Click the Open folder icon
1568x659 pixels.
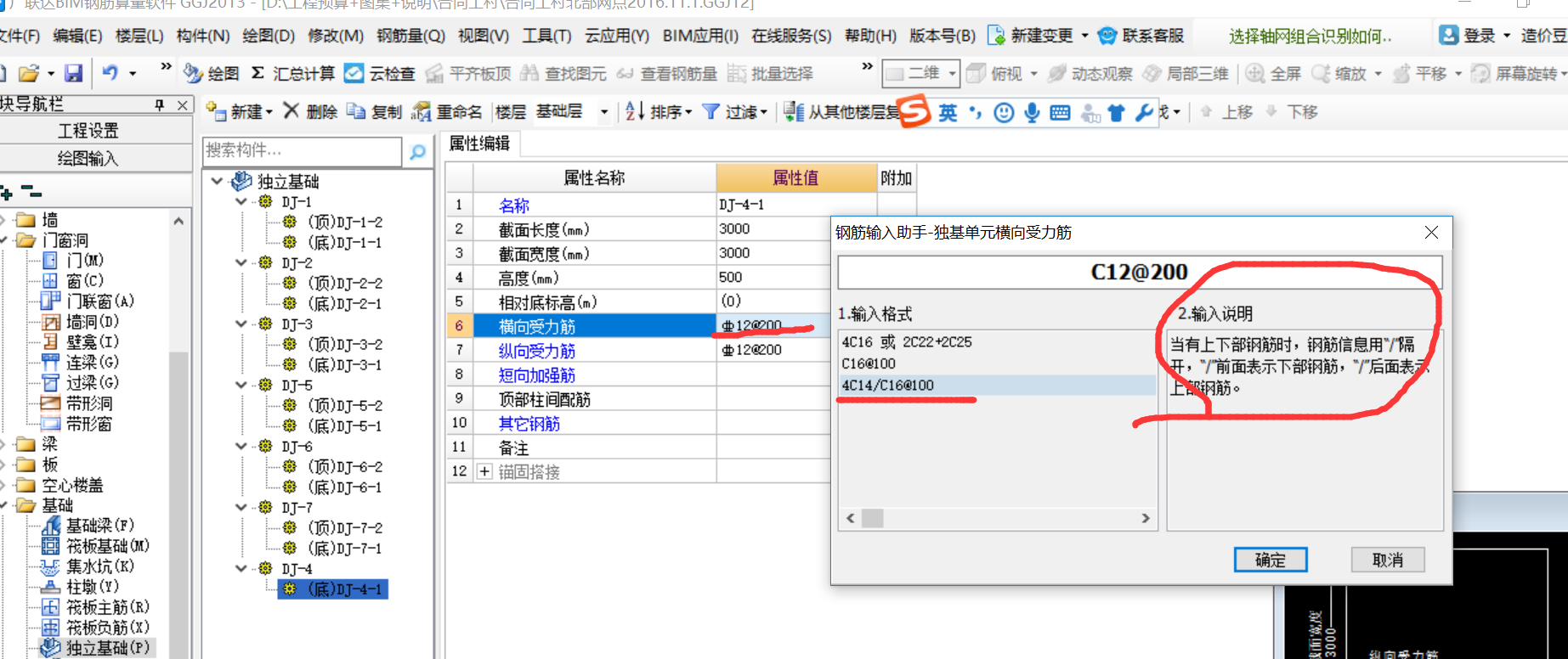click(x=29, y=73)
